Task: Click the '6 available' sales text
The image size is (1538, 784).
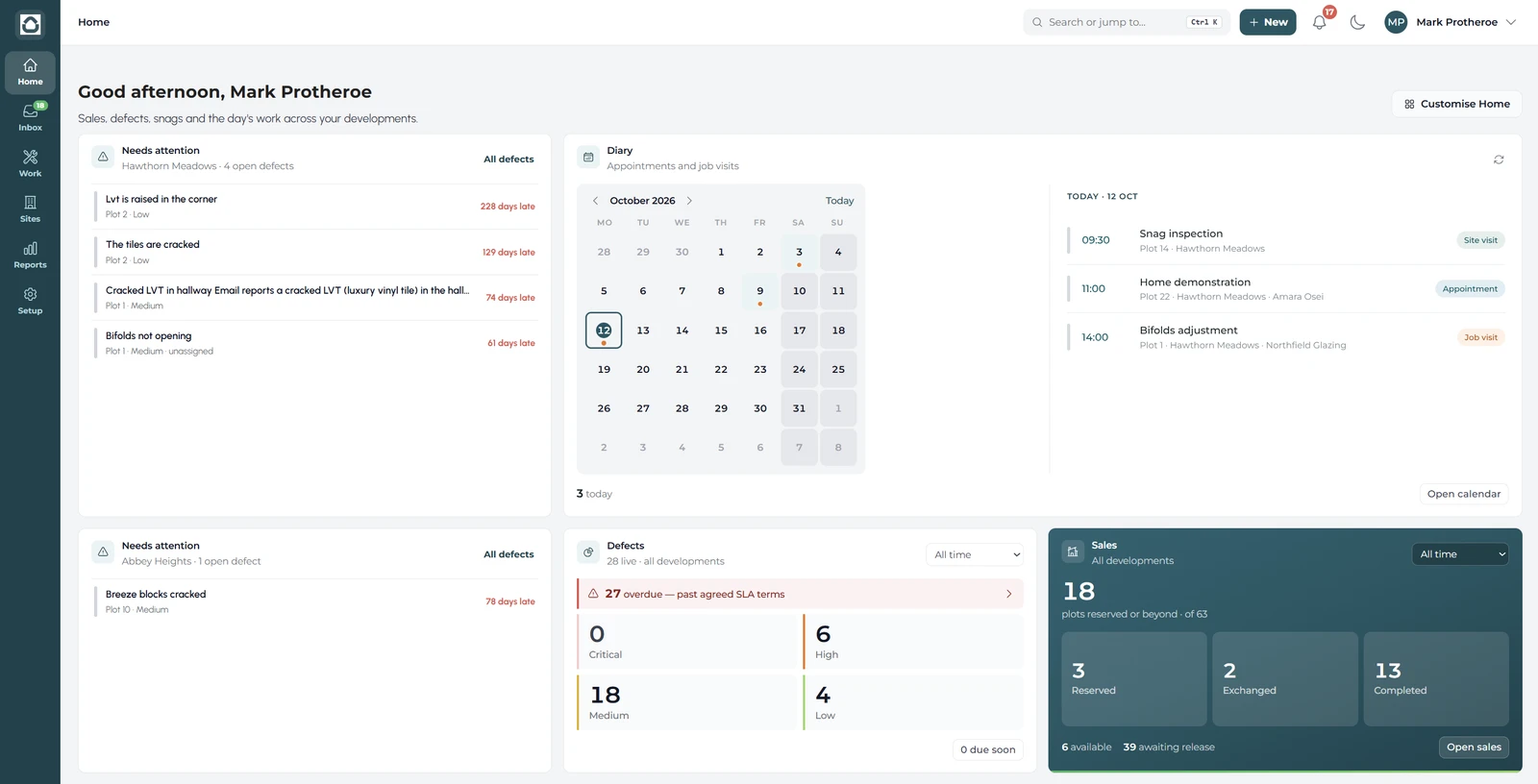Action: 1086,747
